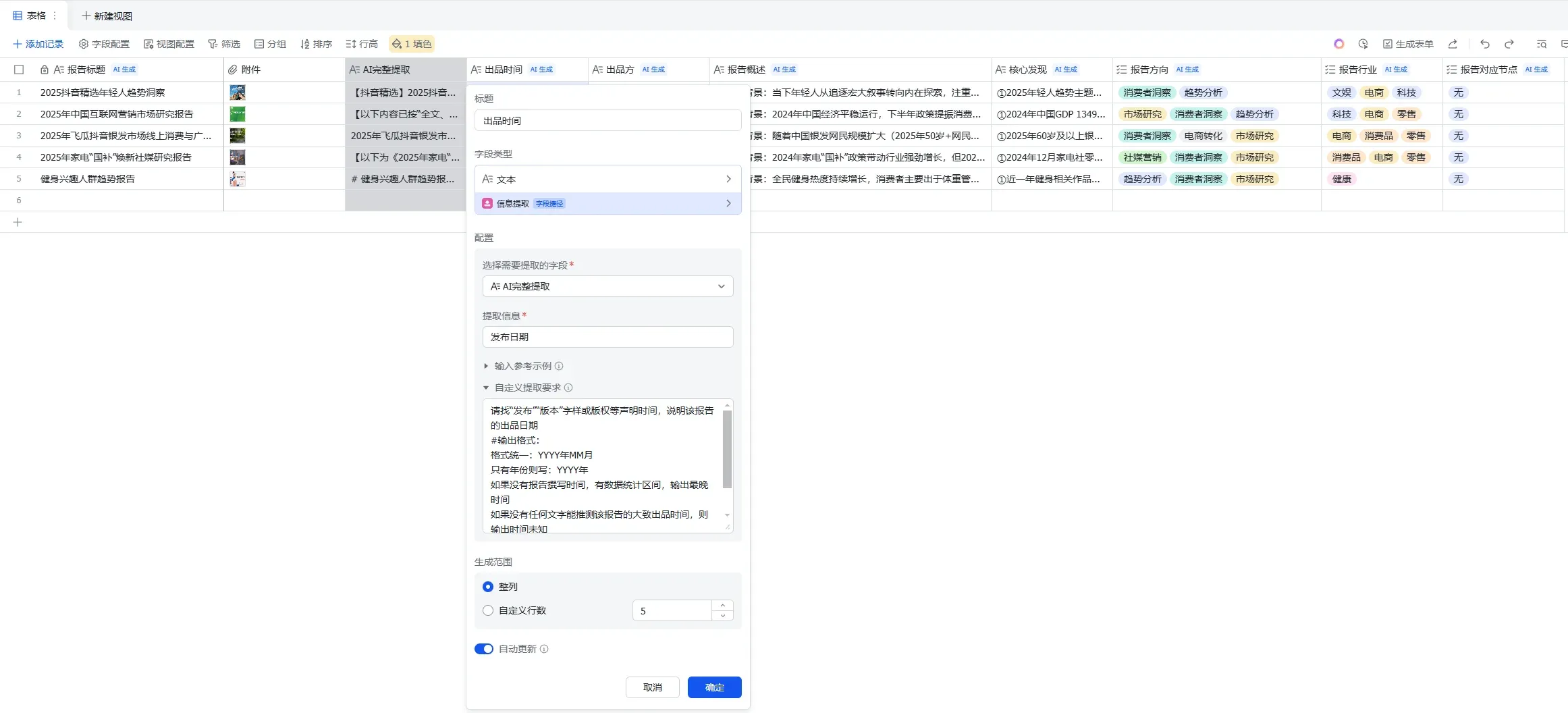Enable the 自动更新 toggle

[484, 648]
